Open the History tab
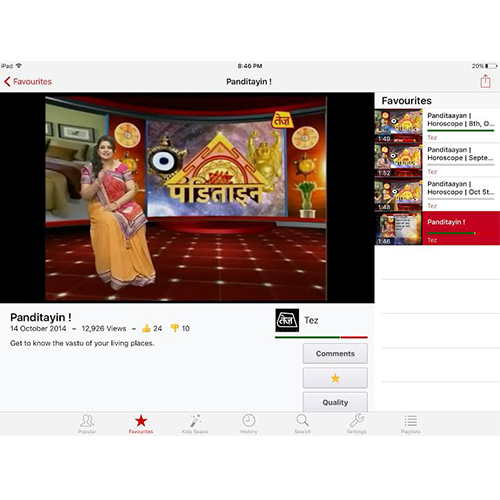Image resolution: width=500 pixels, height=500 pixels. [x=249, y=424]
